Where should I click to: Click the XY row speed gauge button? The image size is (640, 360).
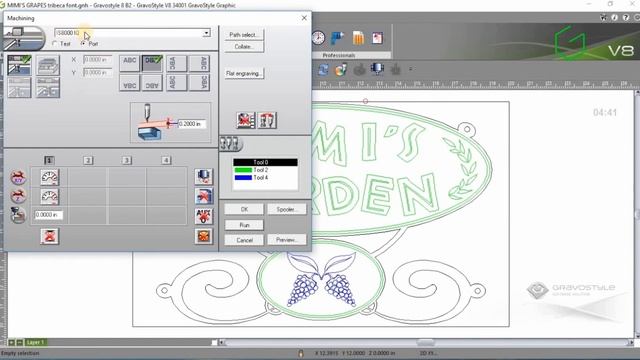[x=49, y=177]
